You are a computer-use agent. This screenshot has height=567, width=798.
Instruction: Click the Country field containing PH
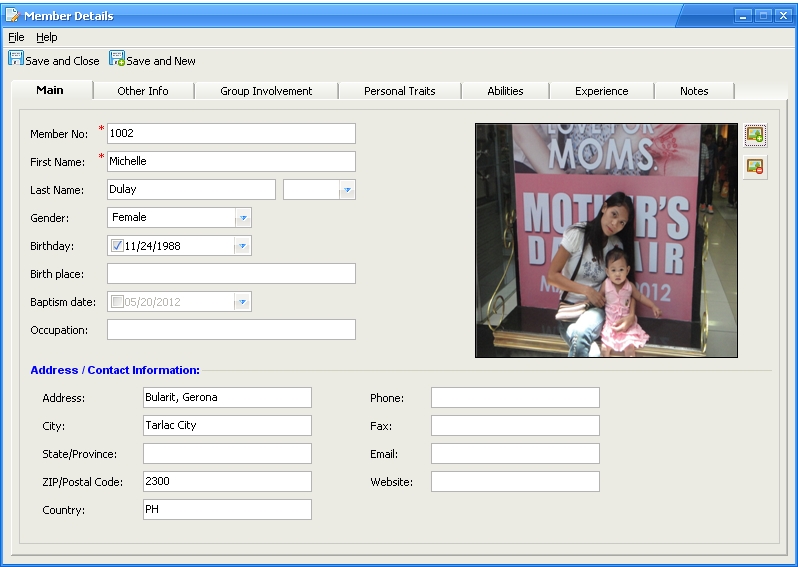click(x=227, y=509)
